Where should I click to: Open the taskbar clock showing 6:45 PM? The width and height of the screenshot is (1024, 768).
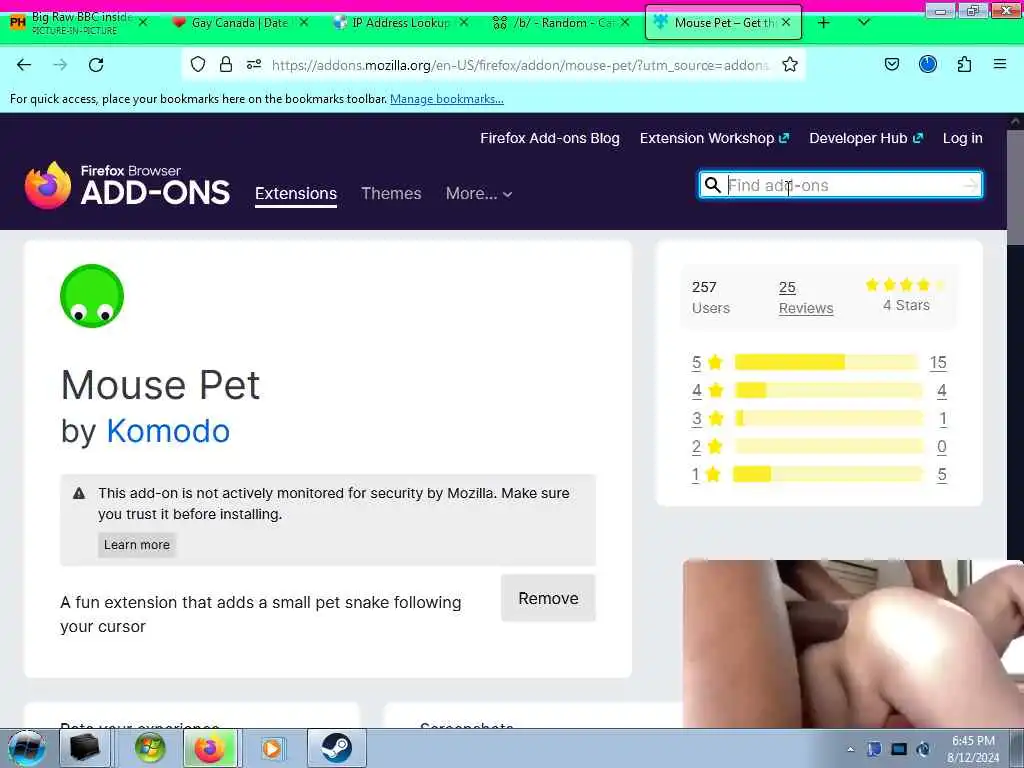[973, 748]
